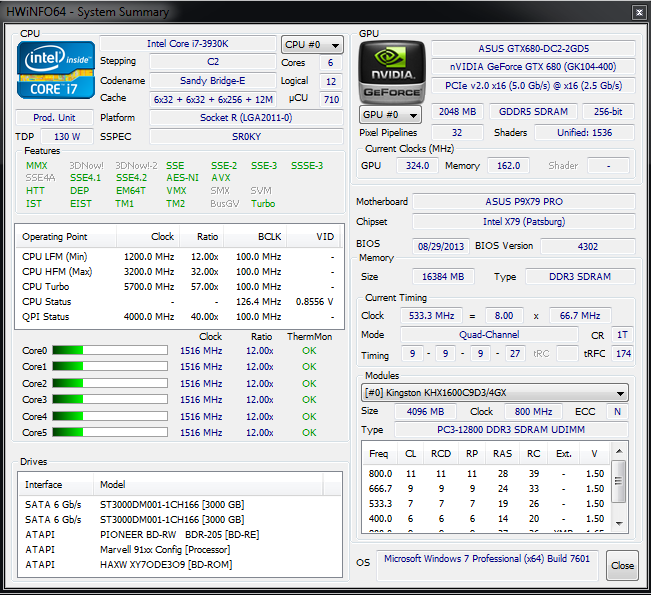651x595 pixels.
Task: Click the memory timings scrollbar up arrow
Action: coord(619,451)
